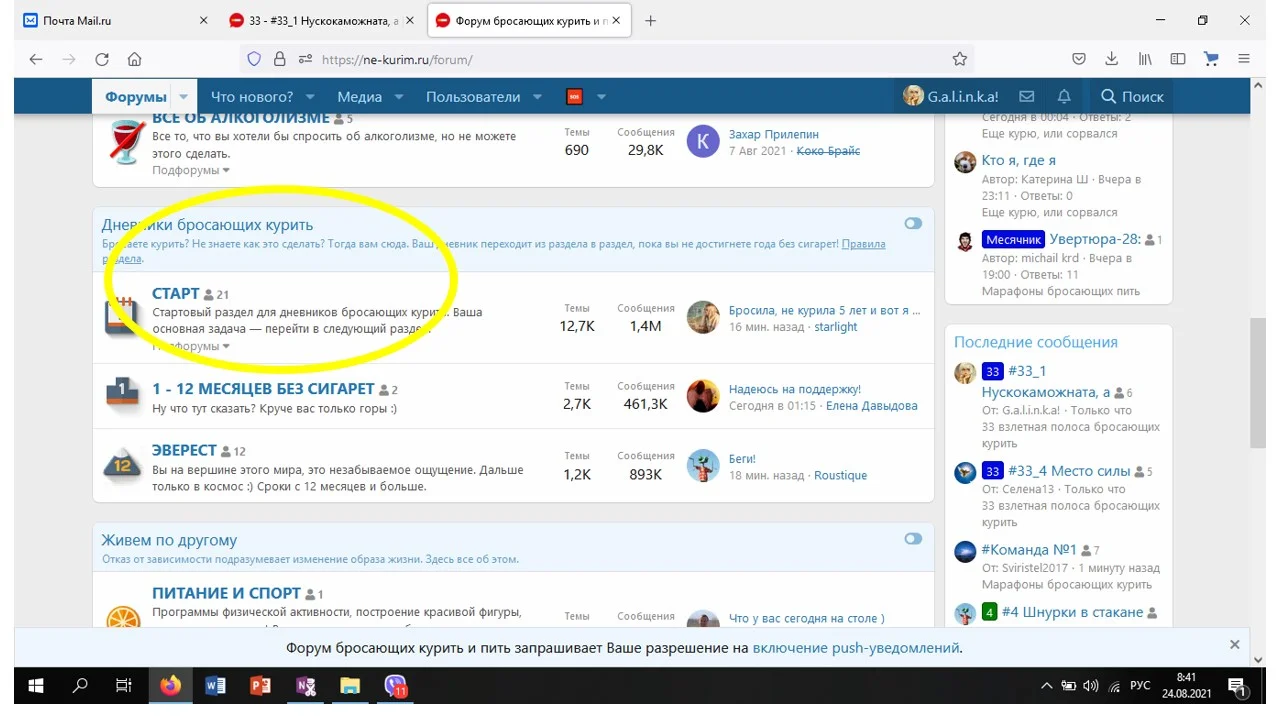Screen dimensions: 1280x720
Task: Open the Firefox downloads arrow icon
Action: [1111, 59]
